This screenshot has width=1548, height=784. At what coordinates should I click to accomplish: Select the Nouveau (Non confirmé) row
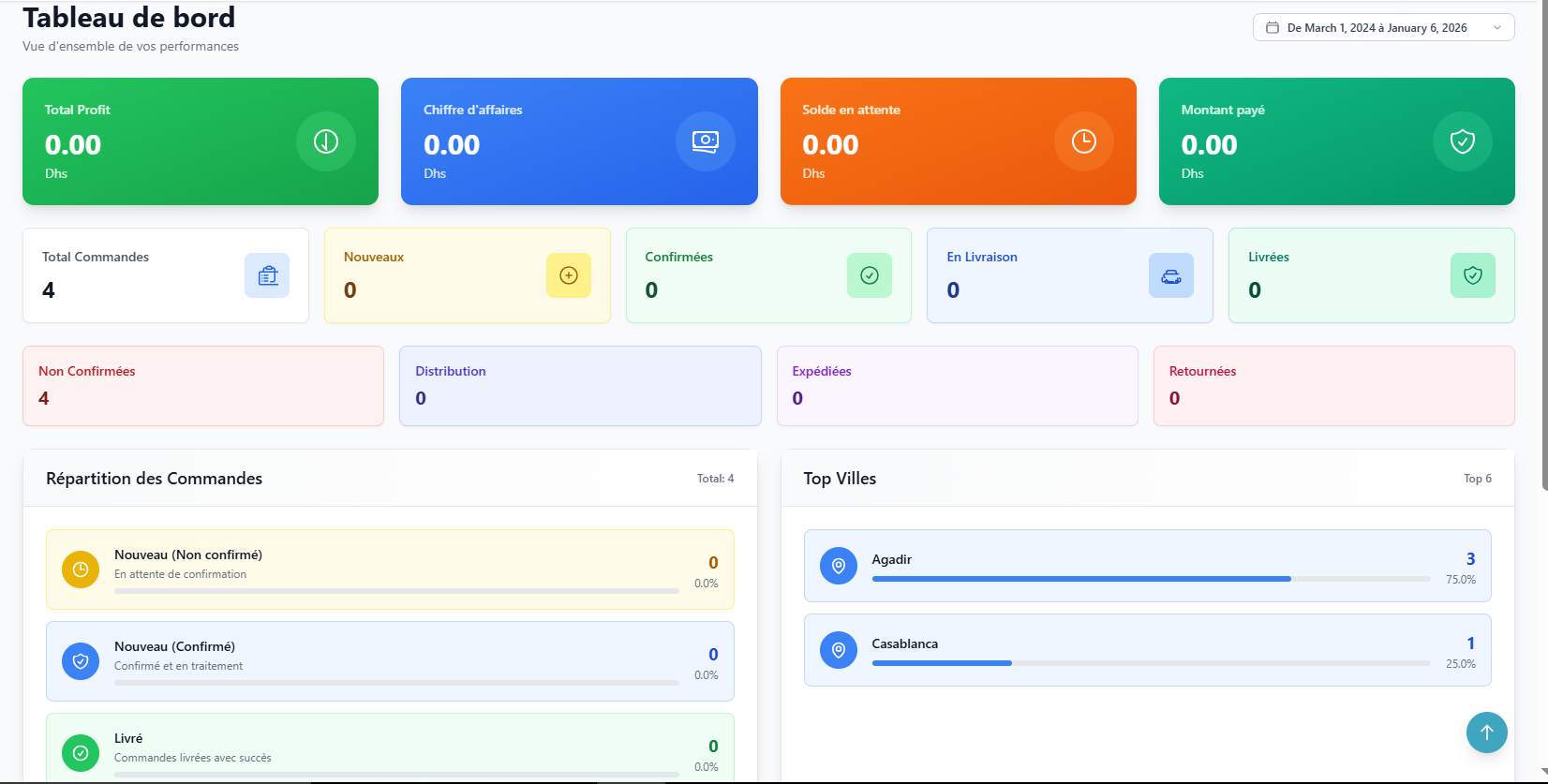coord(390,570)
